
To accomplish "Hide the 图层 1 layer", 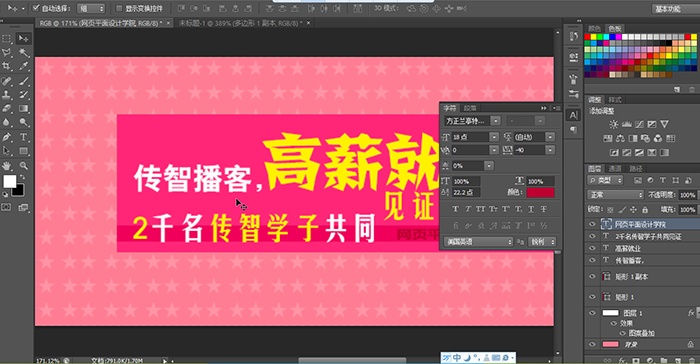I will [x=592, y=313].
